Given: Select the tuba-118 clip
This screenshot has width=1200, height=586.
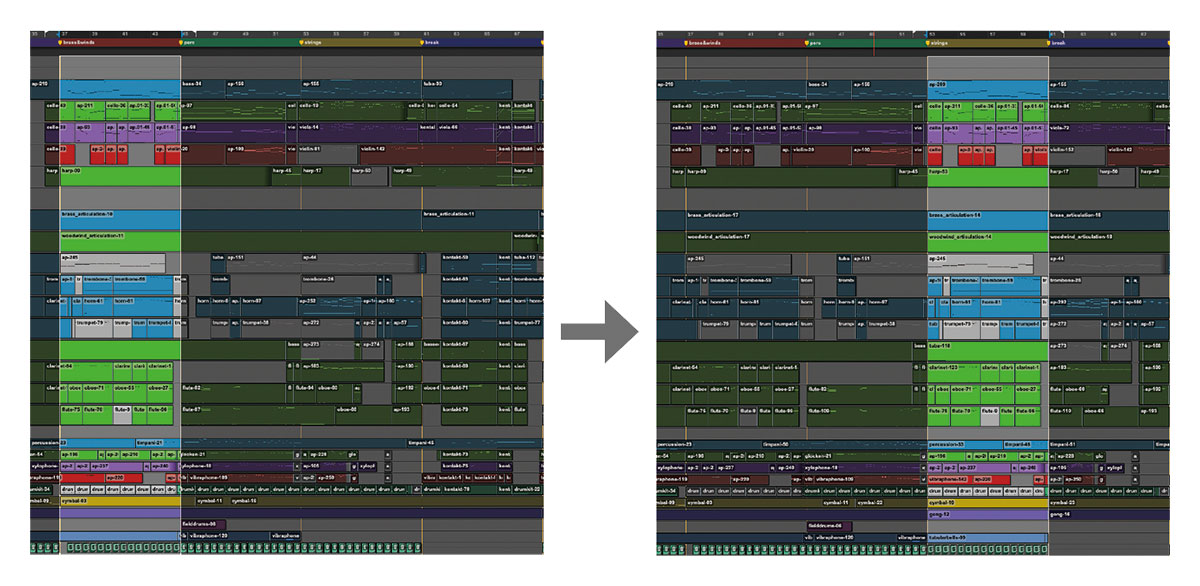Looking at the screenshot, I should (987, 350).
